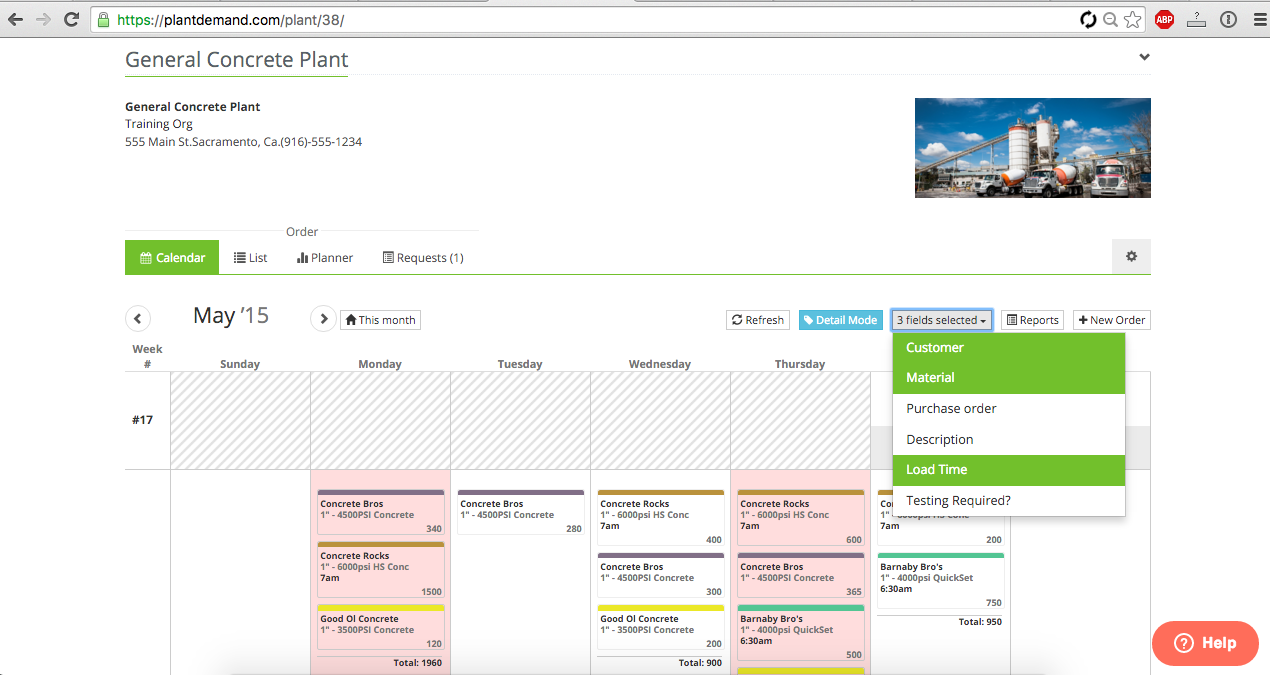The height and width of the screenshot is (675, 1270).
Task: Click the New Order button
Action: click(1111, 320)
